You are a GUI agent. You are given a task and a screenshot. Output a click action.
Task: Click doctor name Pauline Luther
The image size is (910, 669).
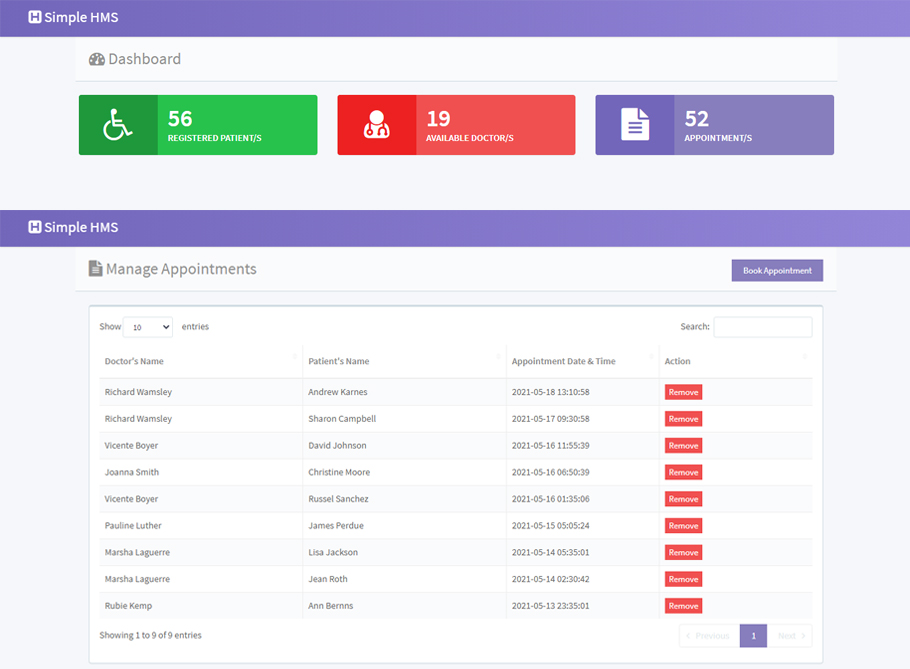coord(133,526)
